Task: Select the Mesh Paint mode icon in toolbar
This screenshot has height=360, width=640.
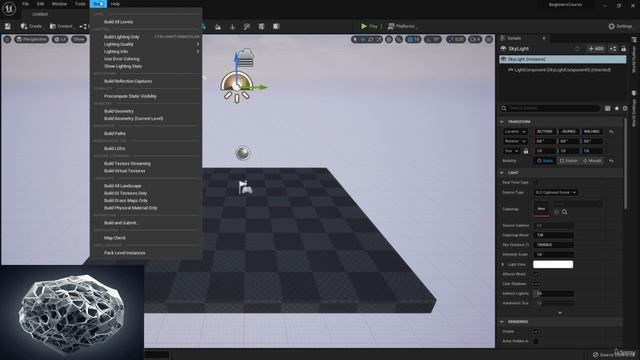Action: pyautogui.click(x=247, y=27)
